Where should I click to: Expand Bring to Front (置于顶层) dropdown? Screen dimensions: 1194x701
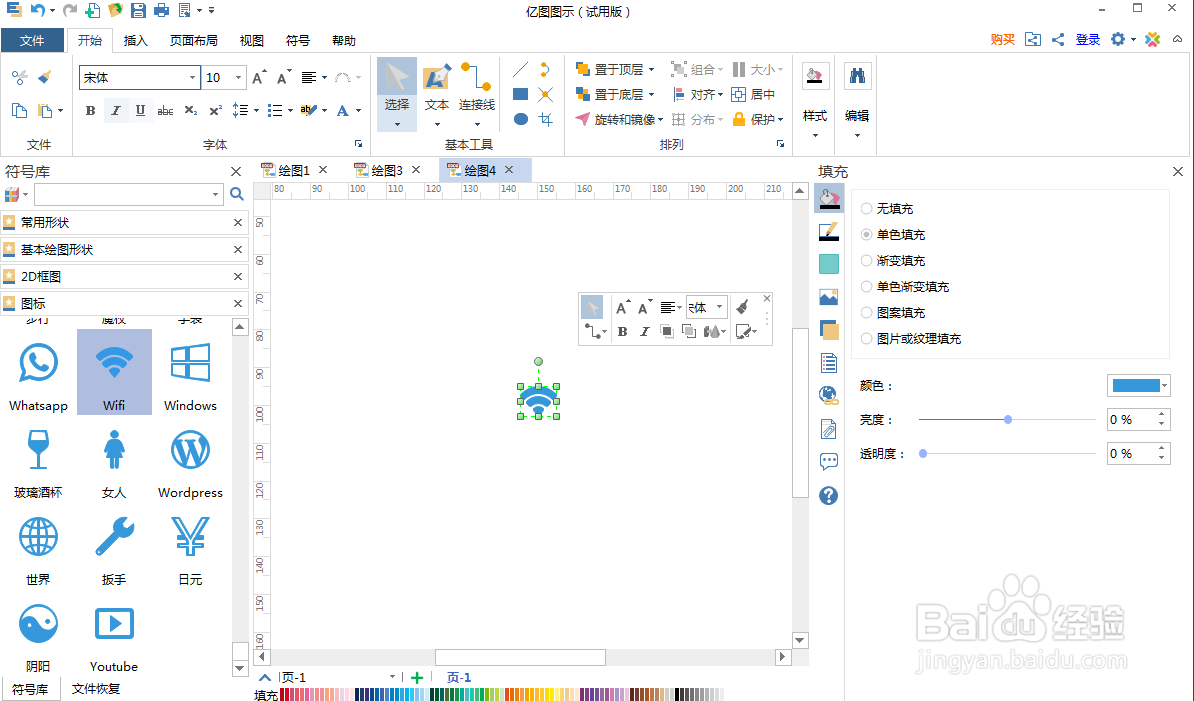(x=651, y=70)
